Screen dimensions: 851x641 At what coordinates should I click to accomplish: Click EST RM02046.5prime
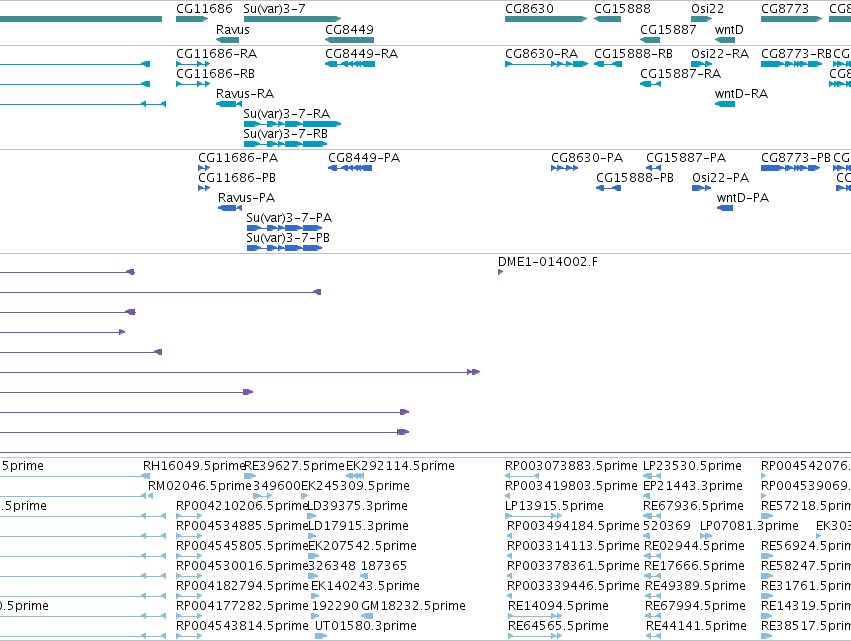point(200,486)
